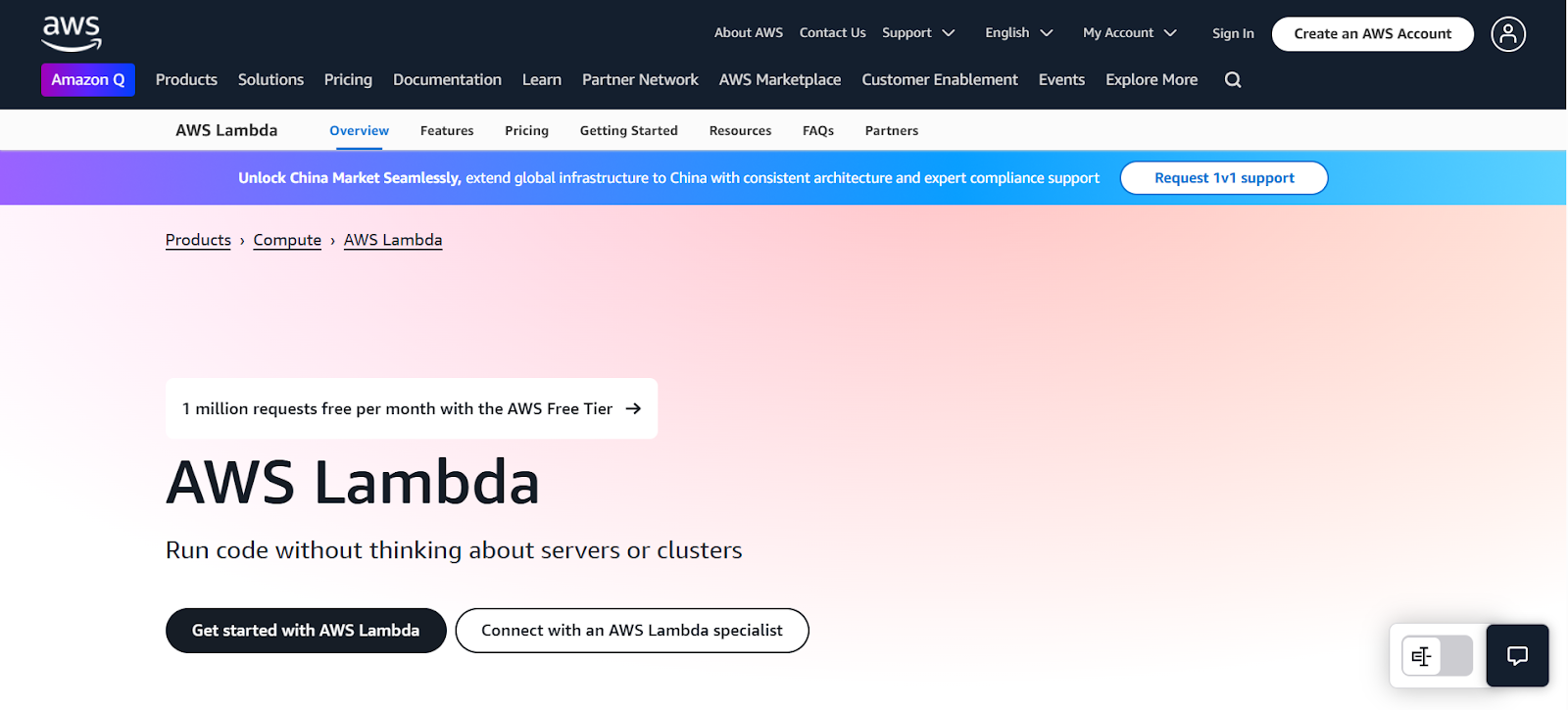Expand the Support dropdown
The width and height of the screenshot is (1568, 710).
(918, 33)
